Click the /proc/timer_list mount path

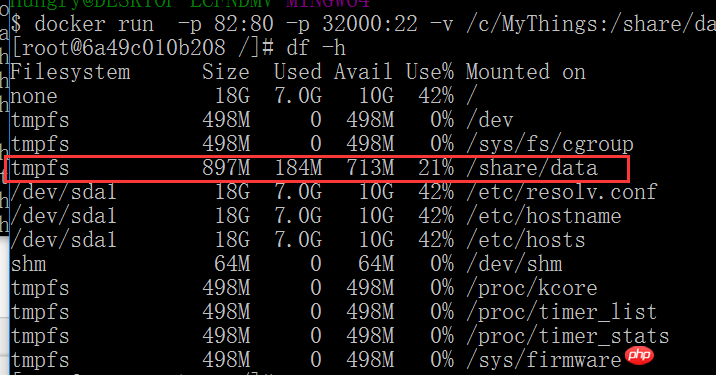tap(562, 312)
